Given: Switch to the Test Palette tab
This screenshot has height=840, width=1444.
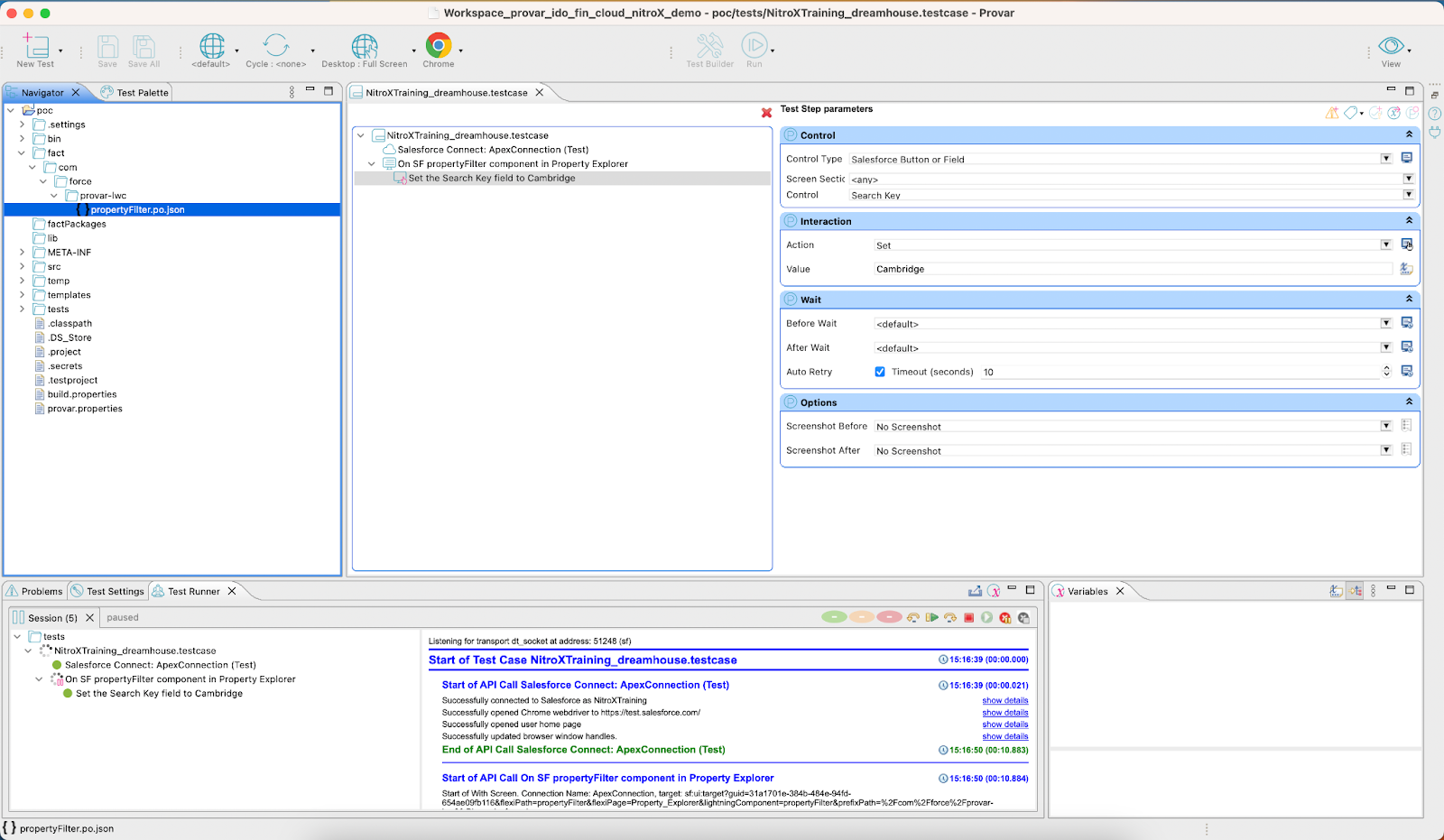Looking at the screenshot, I should pyautogui.click(x=134, y=92).
